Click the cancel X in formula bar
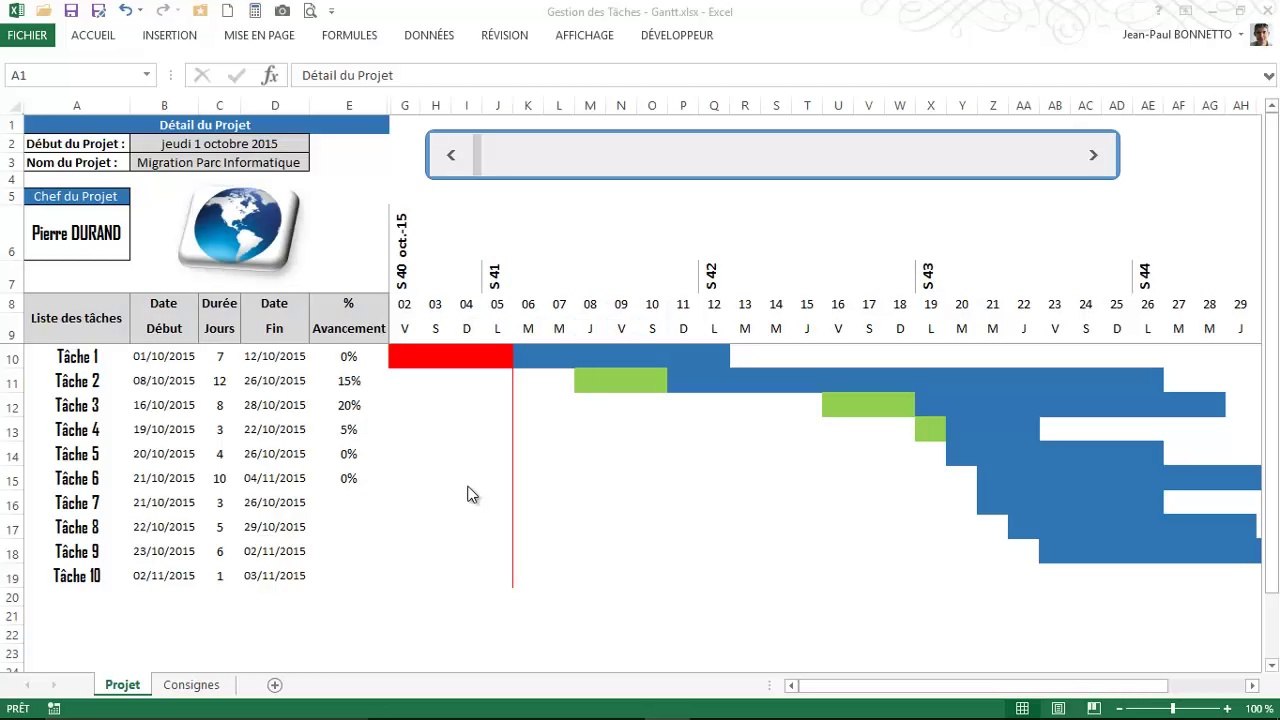Screen dimensions: 1280x720 point(202,75)
